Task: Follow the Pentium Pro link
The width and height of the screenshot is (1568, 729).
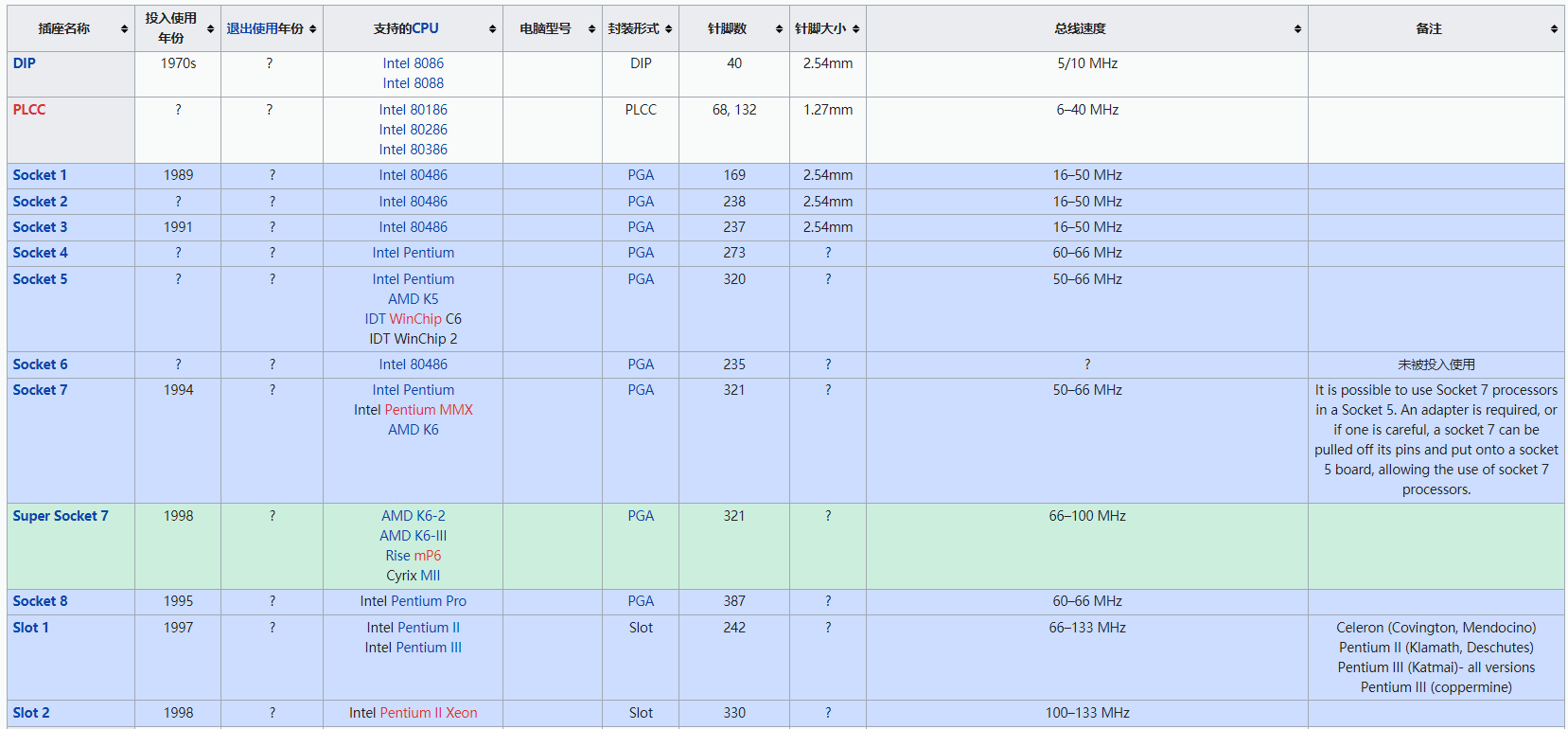Action: coord(429,601)
